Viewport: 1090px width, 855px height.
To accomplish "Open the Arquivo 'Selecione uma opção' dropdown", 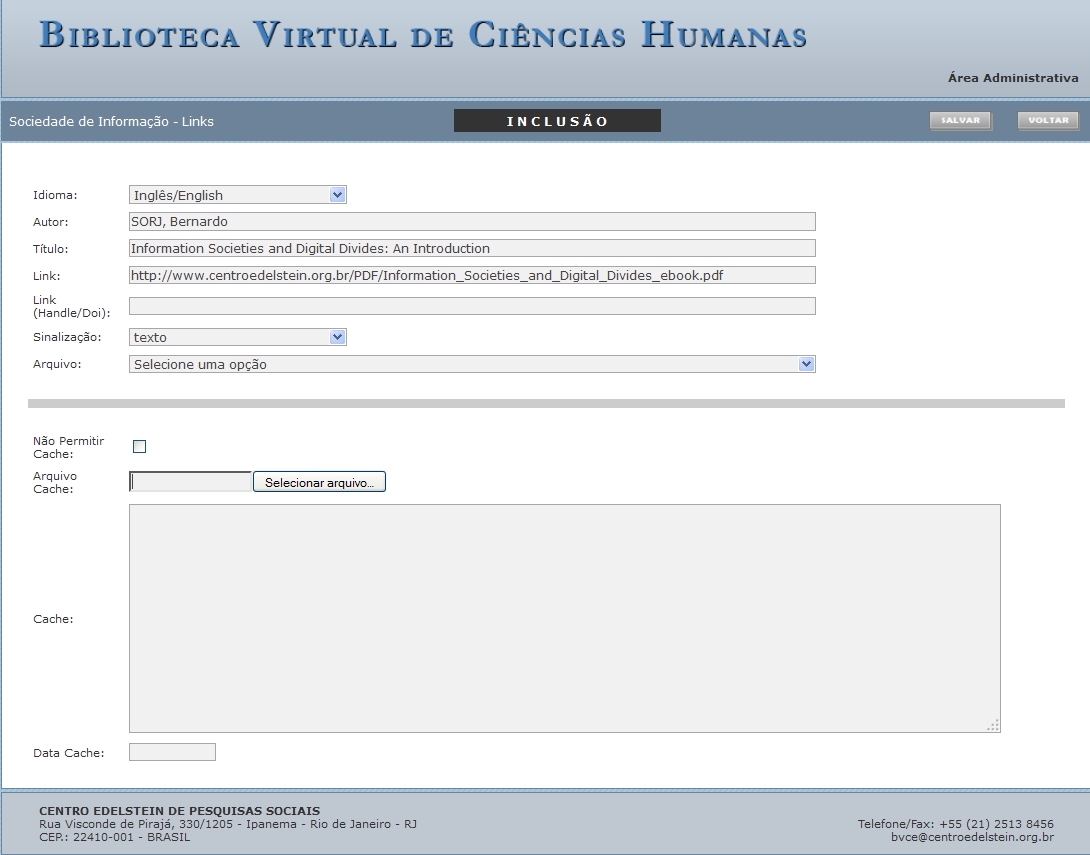I will tap(471, 365).
